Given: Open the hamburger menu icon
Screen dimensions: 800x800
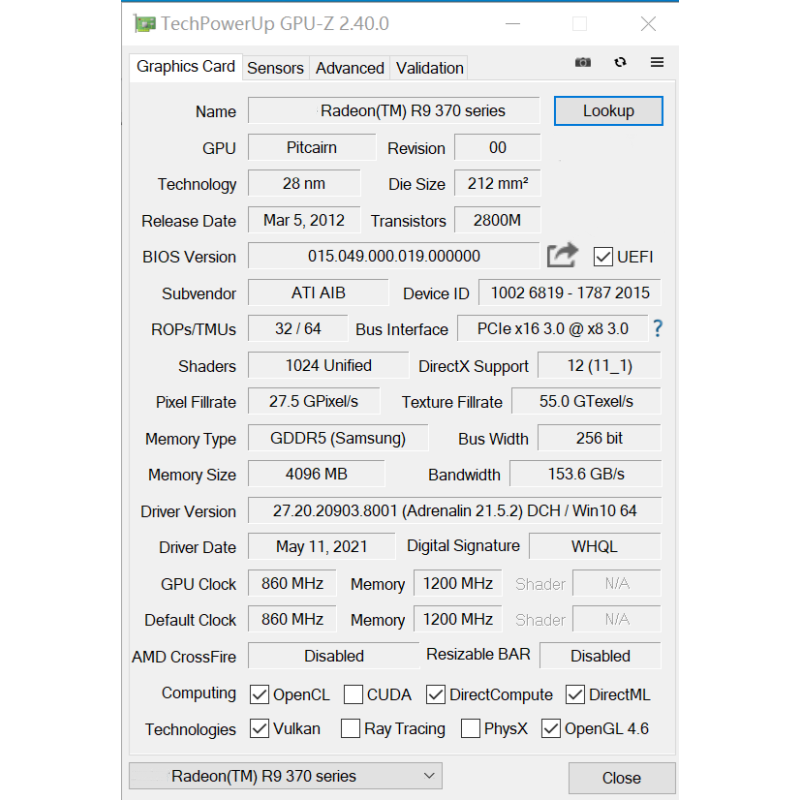Looking at the screenshot, I should 657,62.
